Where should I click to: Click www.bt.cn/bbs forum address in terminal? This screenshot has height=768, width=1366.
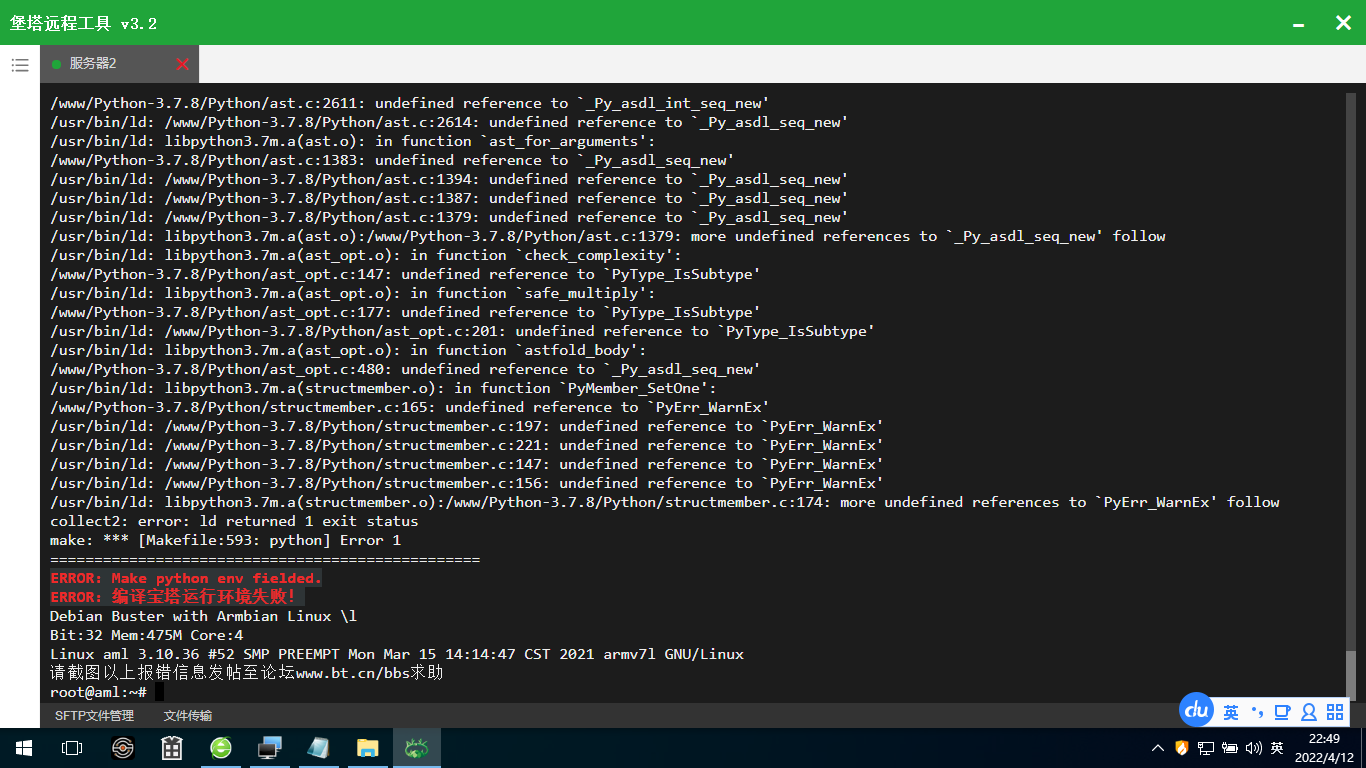354,673
